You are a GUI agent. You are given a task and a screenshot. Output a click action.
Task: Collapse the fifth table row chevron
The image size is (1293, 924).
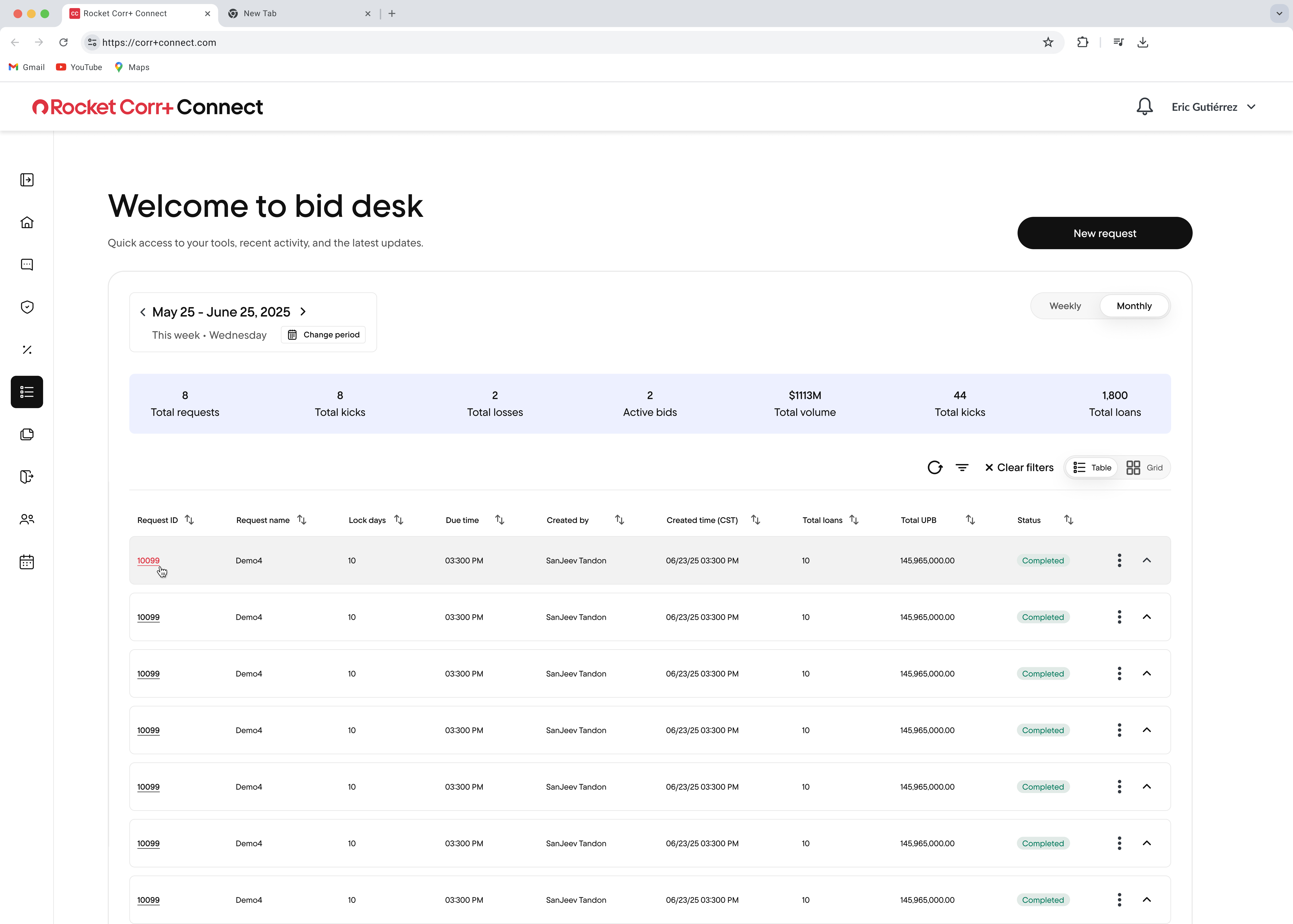[x=1147, y=787]
